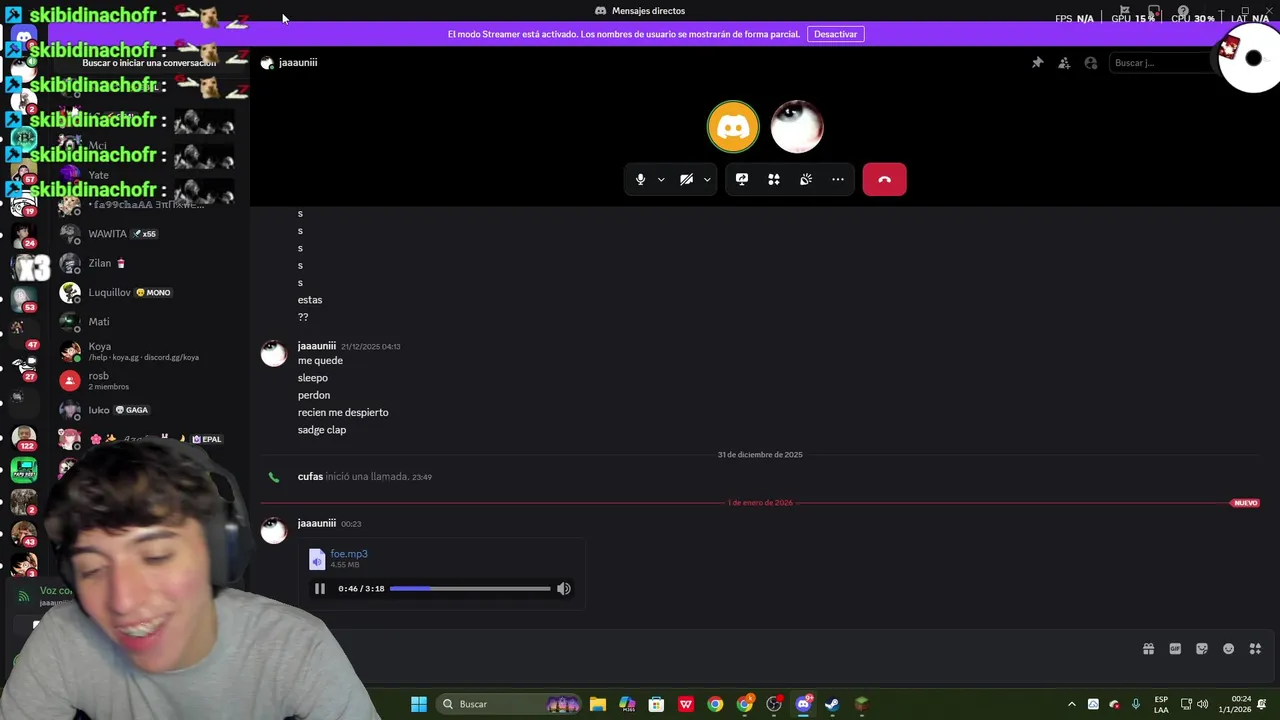Open Zilan direct message
Viewport: 1280px width, 720px height.
tap(148, 263)
